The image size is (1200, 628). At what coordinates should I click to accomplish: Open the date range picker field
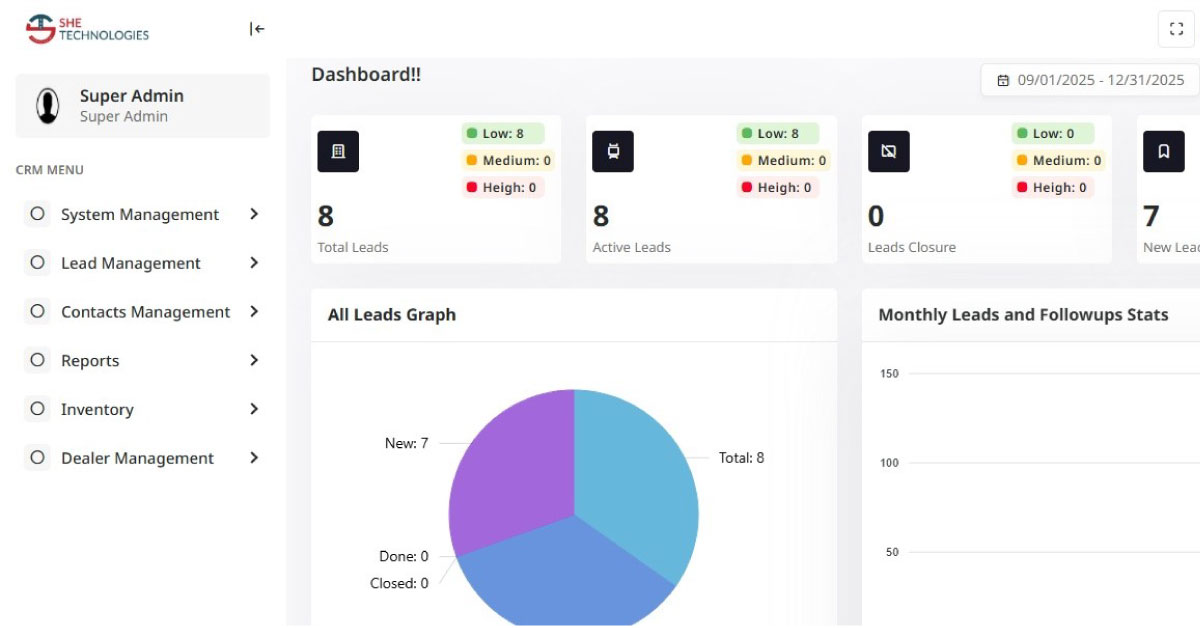coord(1090,80)
